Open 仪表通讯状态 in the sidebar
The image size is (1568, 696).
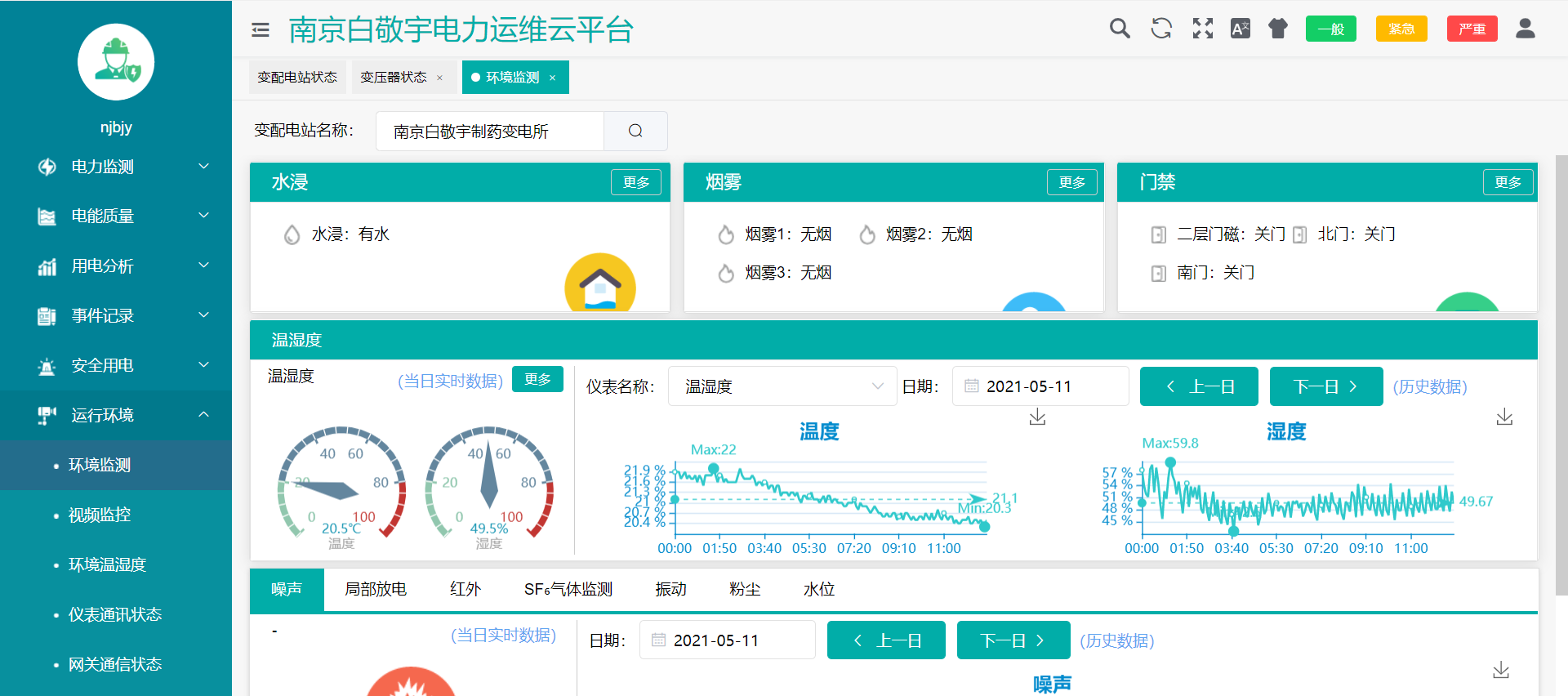(x=116, y=615)
